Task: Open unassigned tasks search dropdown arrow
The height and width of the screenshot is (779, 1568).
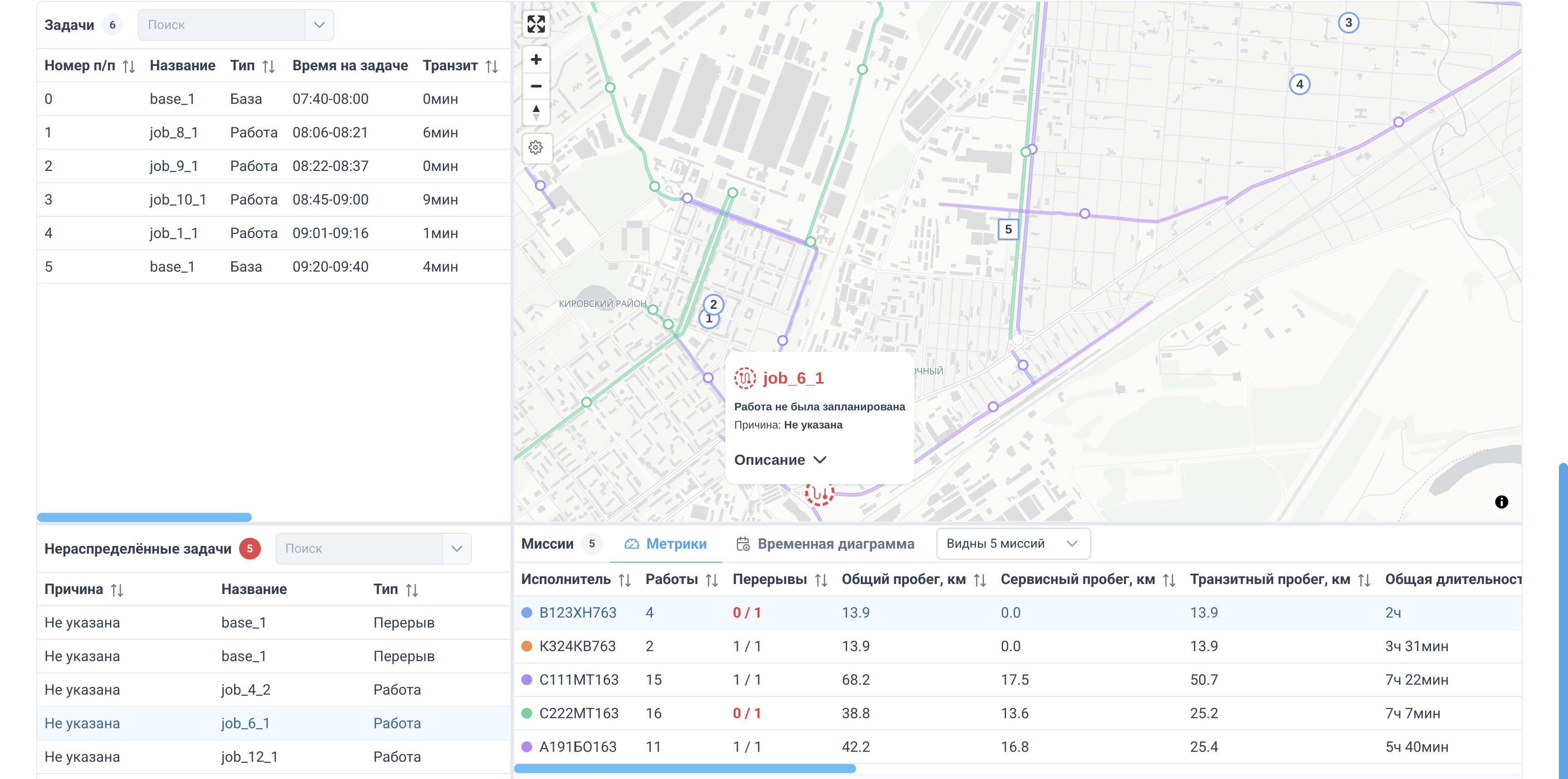Action: coord(456,549)
